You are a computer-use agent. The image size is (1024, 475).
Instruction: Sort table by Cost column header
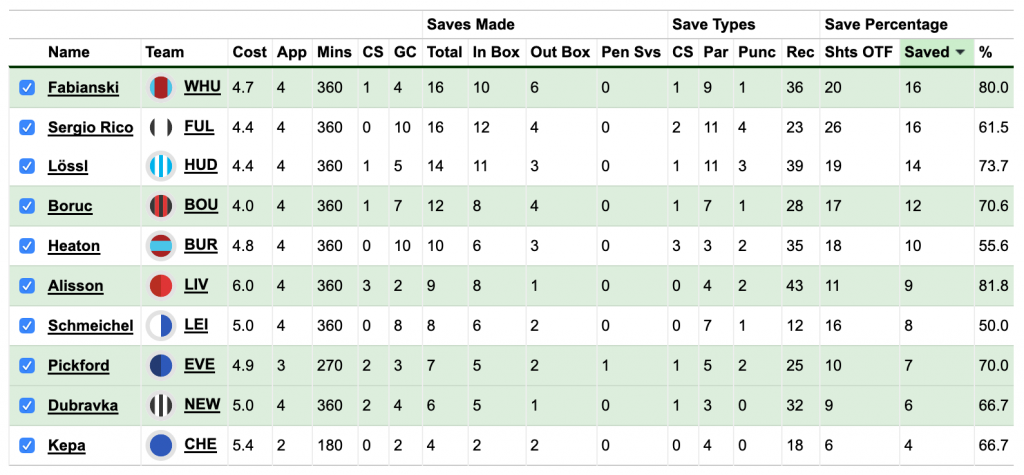coord(249,52)
